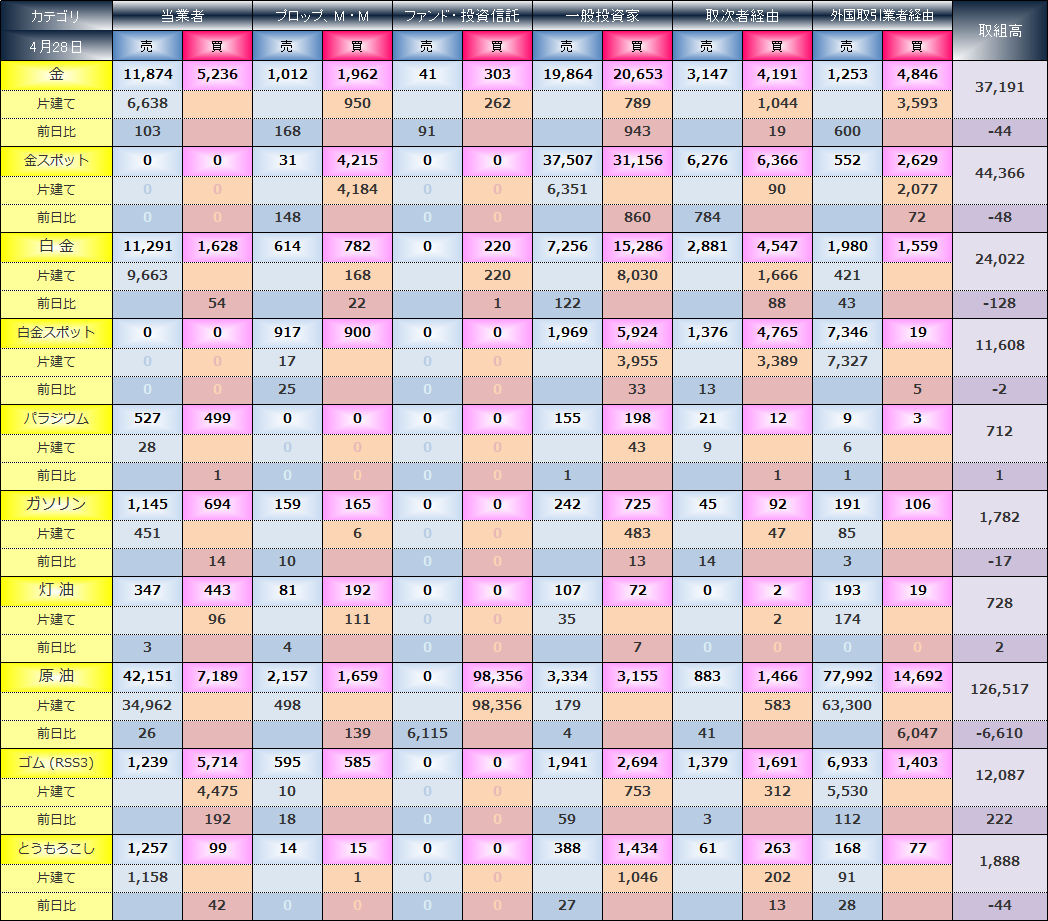
Task: Select the 9,663 cell
Action: [x=148, y=275]
